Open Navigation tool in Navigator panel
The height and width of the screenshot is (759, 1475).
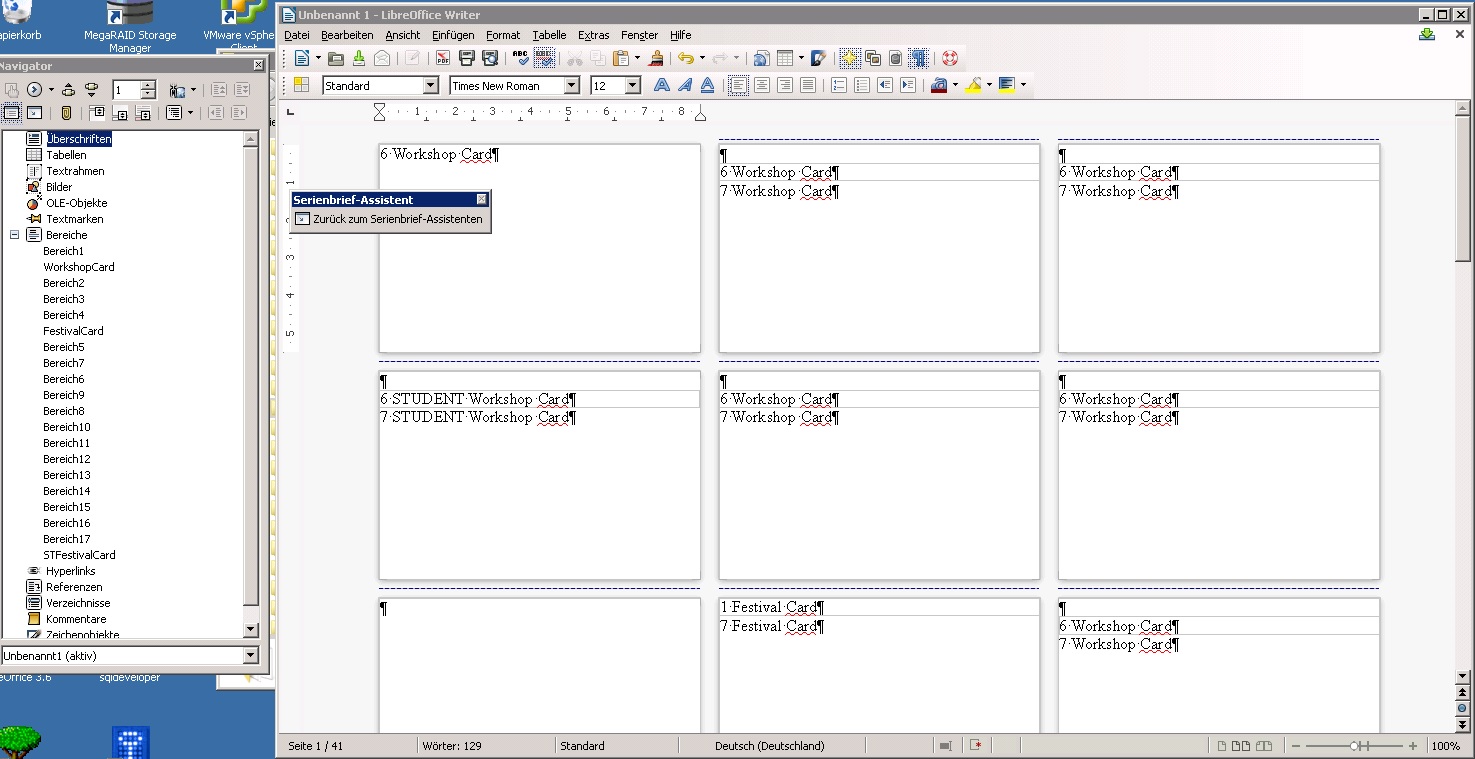[x=34, y=89]
